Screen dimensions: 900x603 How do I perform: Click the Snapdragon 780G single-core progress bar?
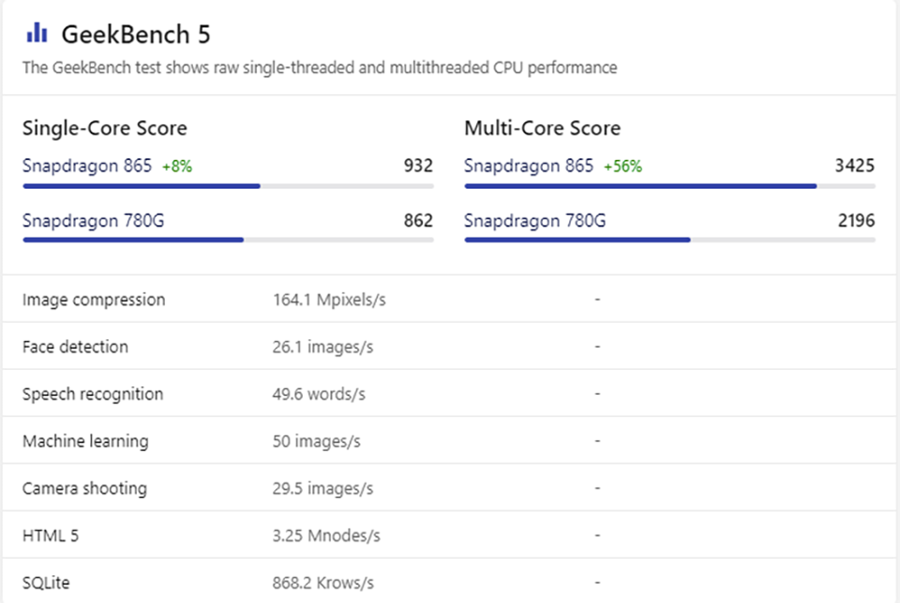tap(228, 240)
